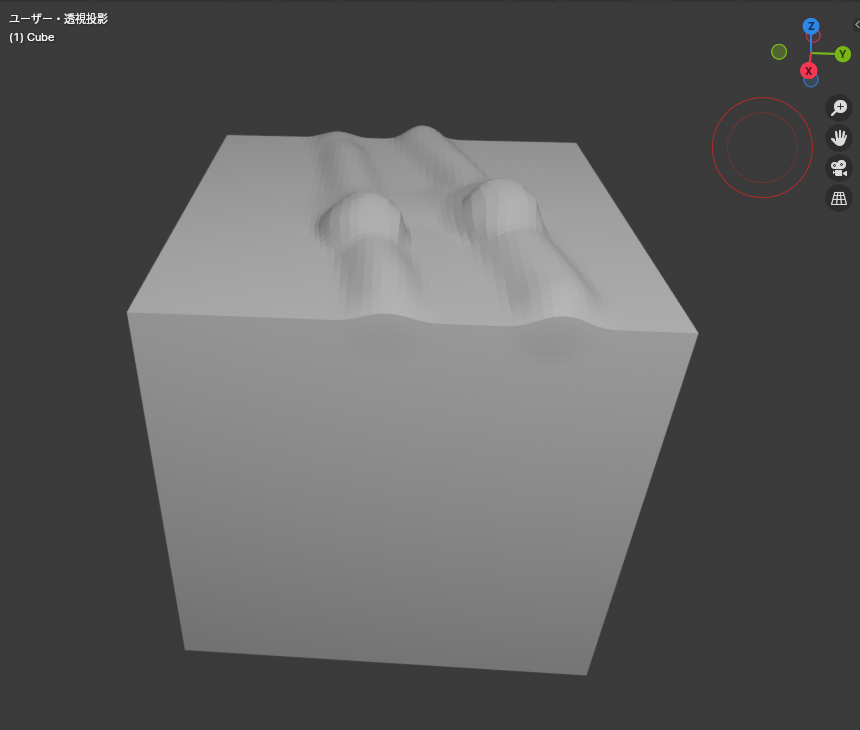Click the hollow blue negative Z circle
Image resolution: width=860 pixels, height=730 pixels.
pyautogui.click(x=811, y=80)
